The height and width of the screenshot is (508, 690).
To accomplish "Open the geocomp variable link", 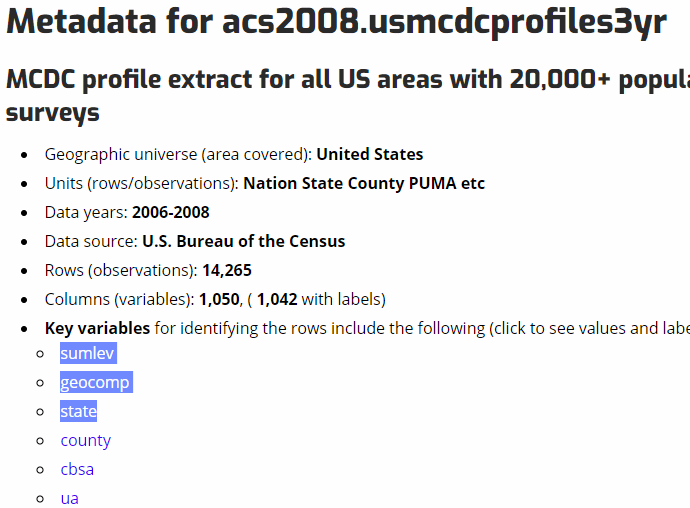I will pyautogui.click(x=95, y=383).
